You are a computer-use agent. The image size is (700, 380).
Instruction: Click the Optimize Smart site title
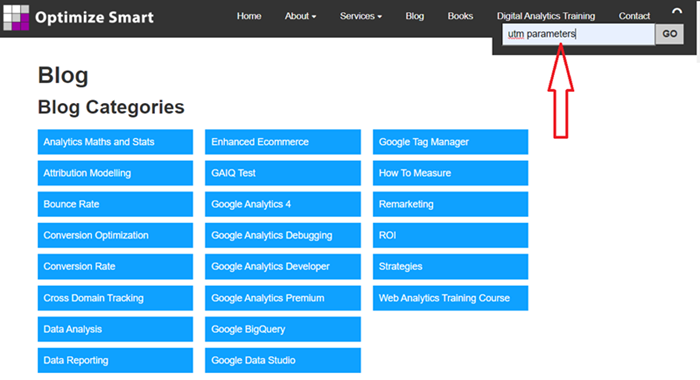(94, 17)
